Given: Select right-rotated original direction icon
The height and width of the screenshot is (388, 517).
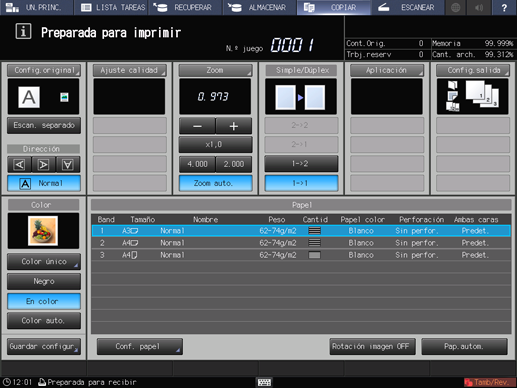Looking at the screenshot, I should tap(43, 164).
